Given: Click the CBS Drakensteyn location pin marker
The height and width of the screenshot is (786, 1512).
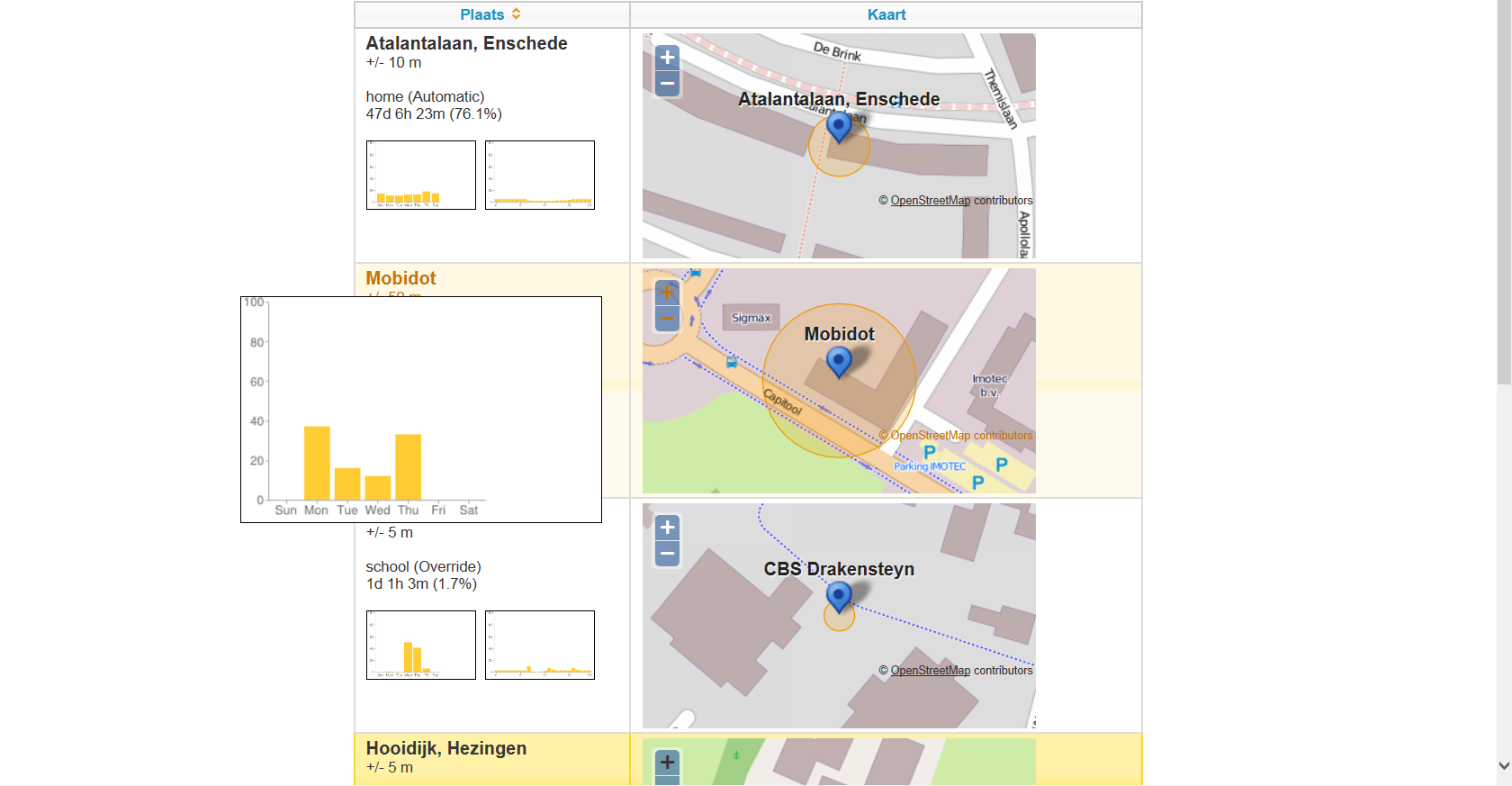Looking at the screenshot, I should pos(839,597).
